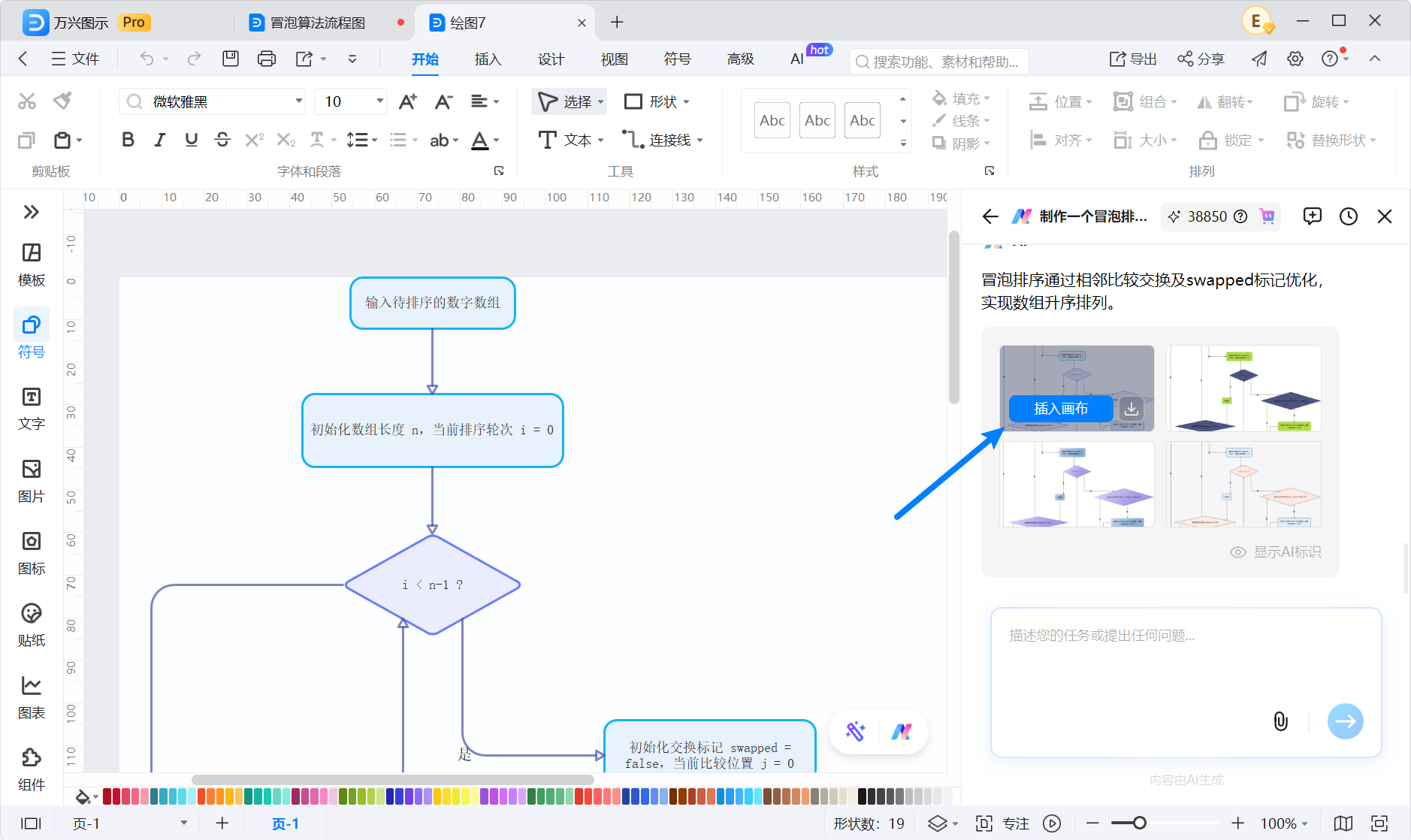Switch to the 插入 ribbon tab
This screenshot has height=840, width=1411.
(488, 59)
